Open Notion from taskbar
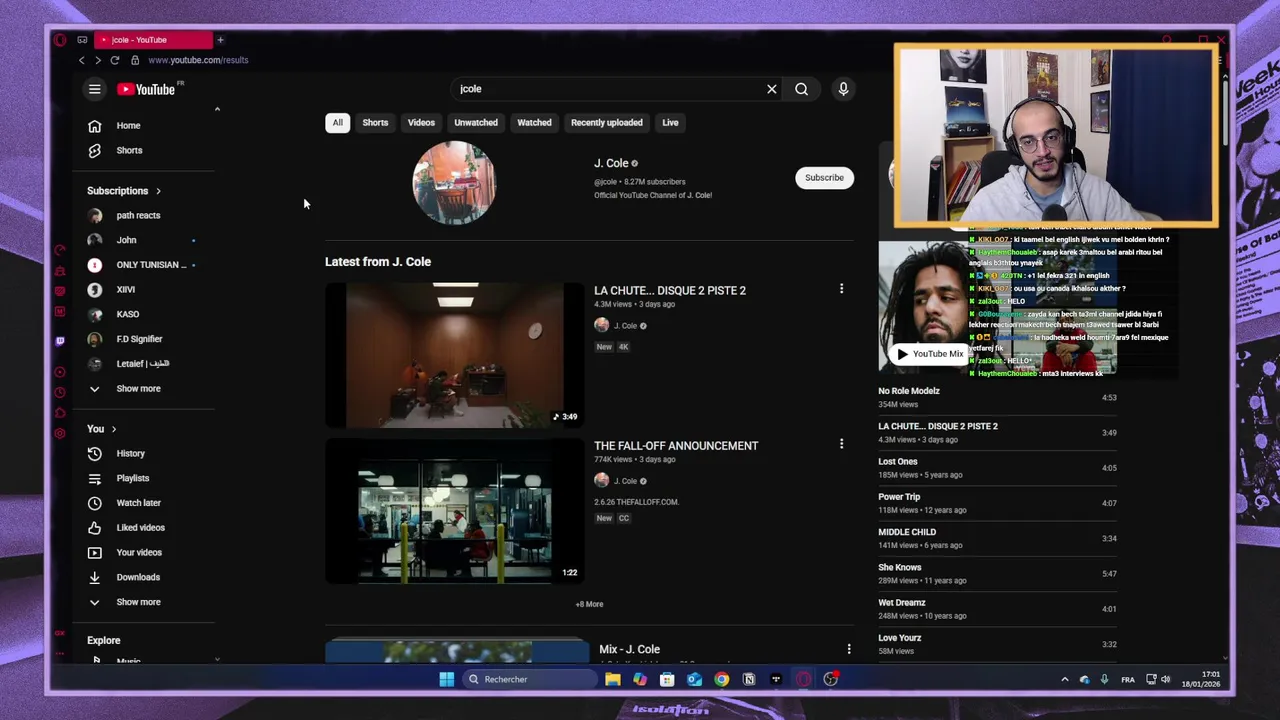This screenshot has height=720, width=1280. pyautogui.click(x=749, y=679)
